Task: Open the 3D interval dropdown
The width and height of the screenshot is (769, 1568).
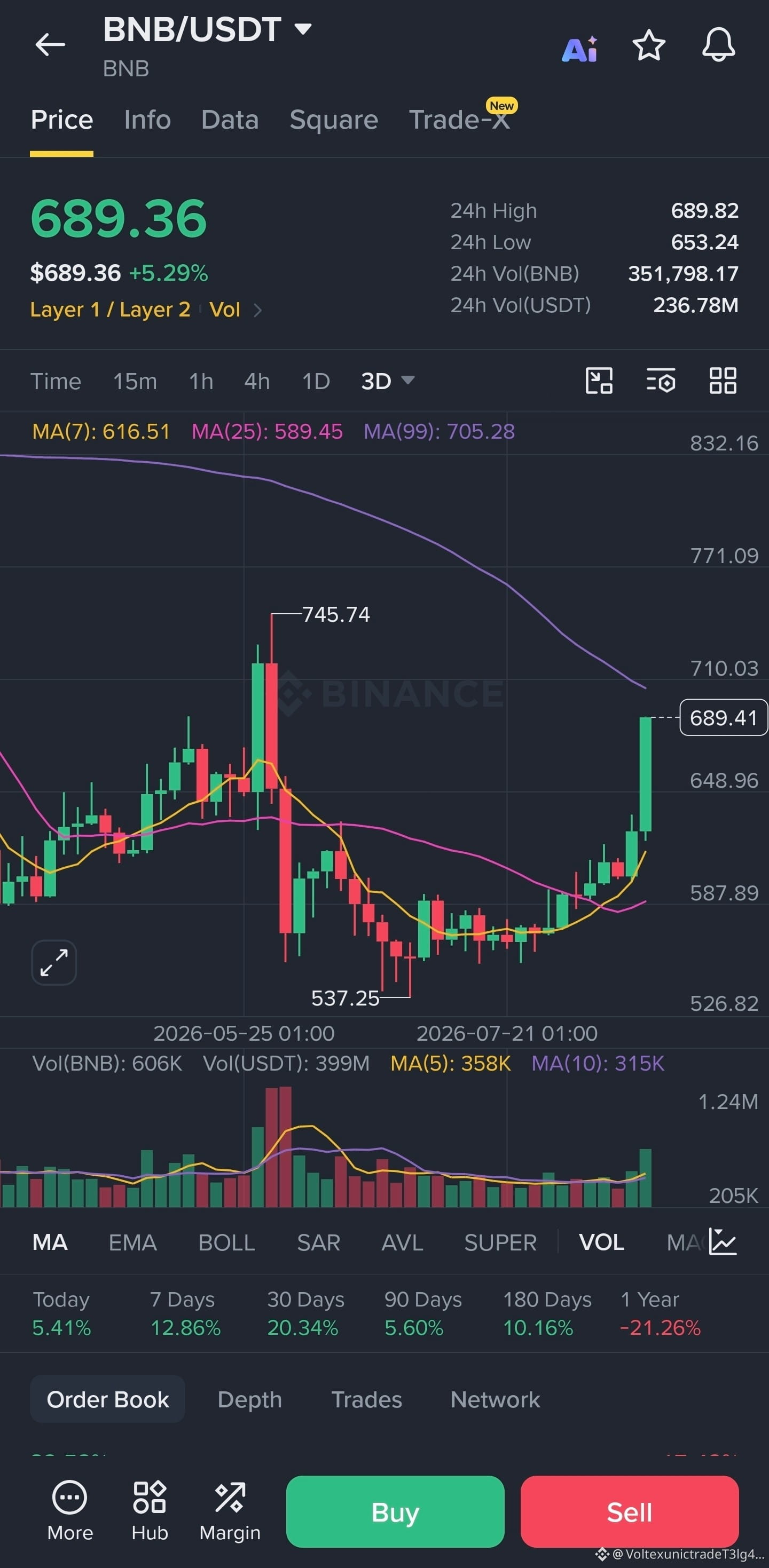Action: pyautogui.click(x=388, y=381)
